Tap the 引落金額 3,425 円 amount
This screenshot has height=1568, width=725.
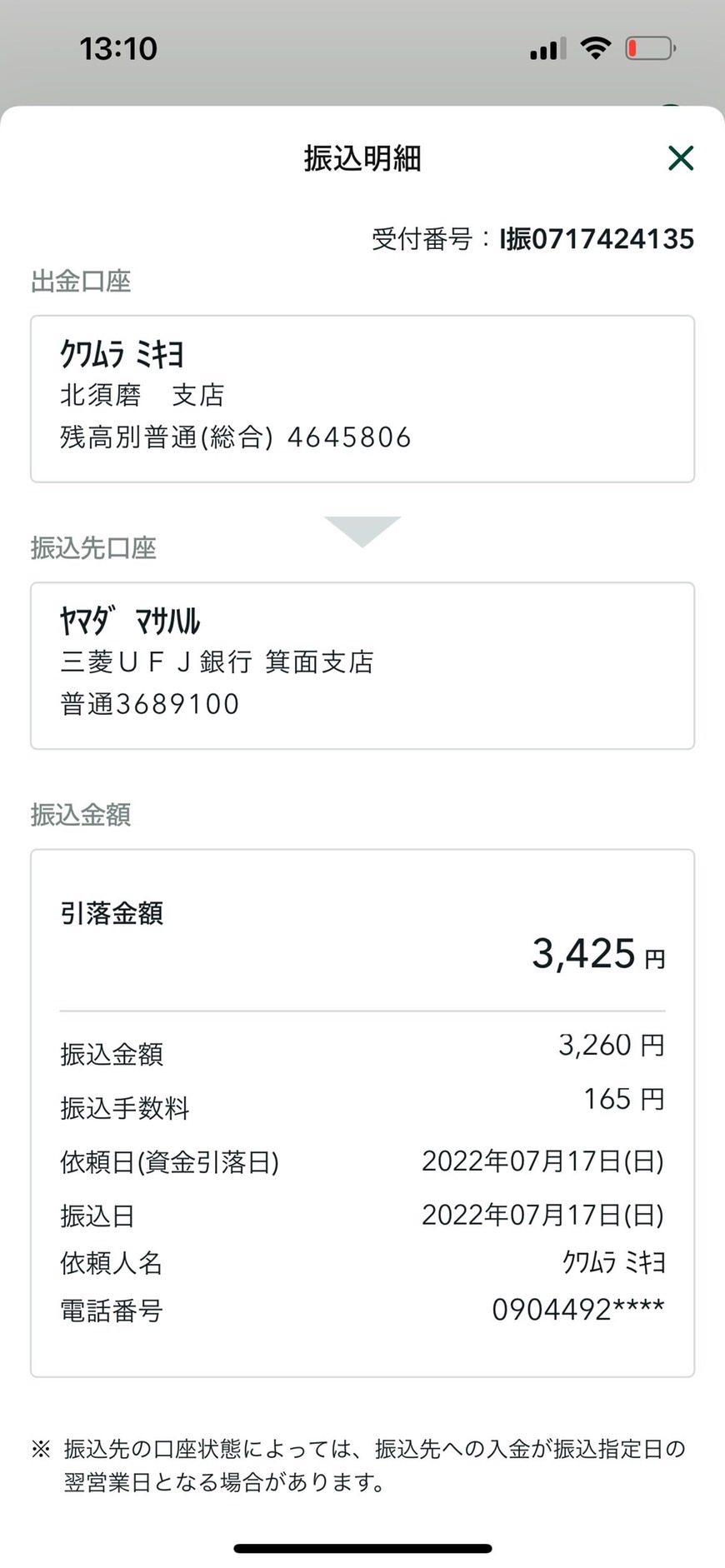pos(598,954)
